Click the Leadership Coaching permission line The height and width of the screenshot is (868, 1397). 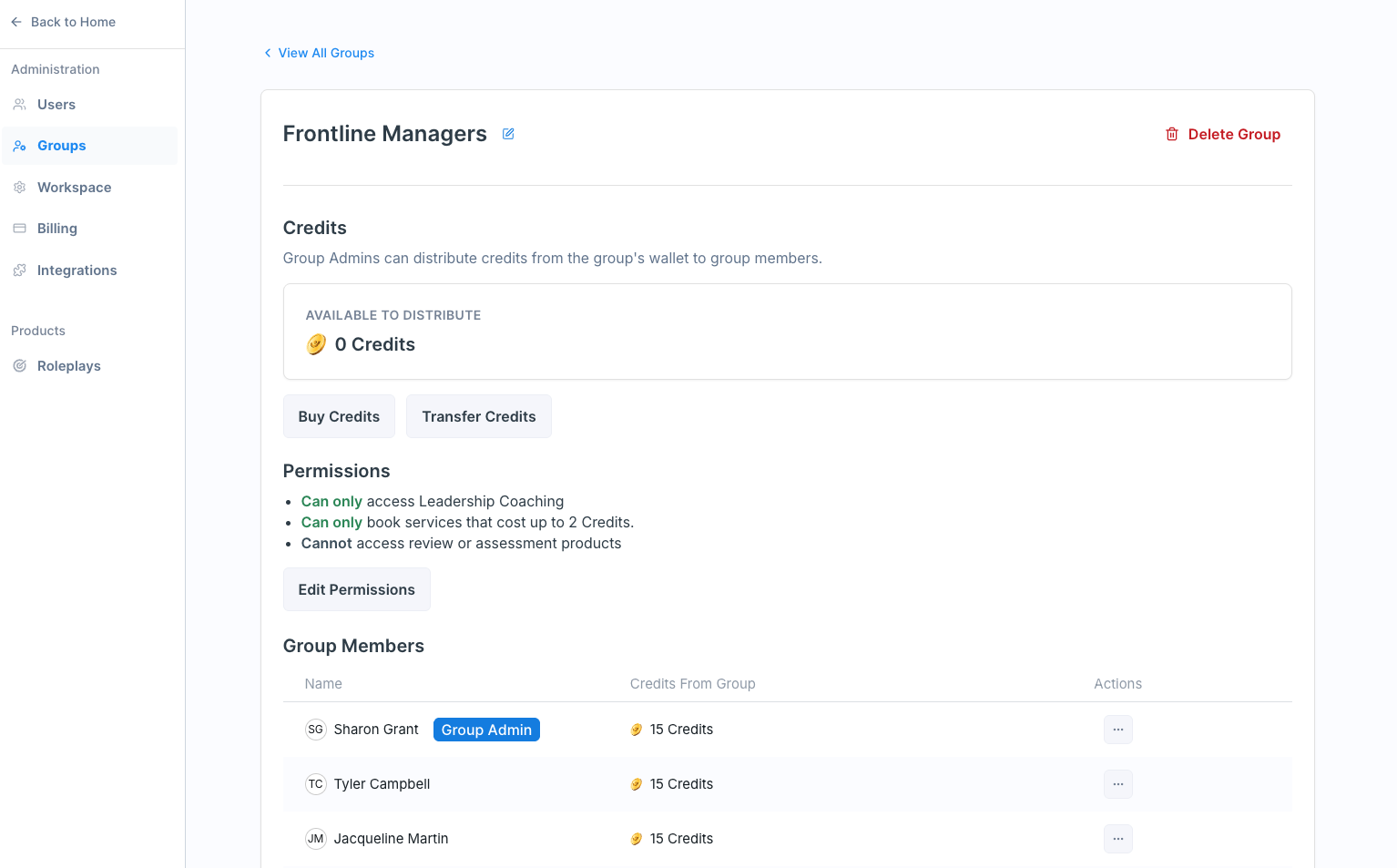[x=433, y=501]
